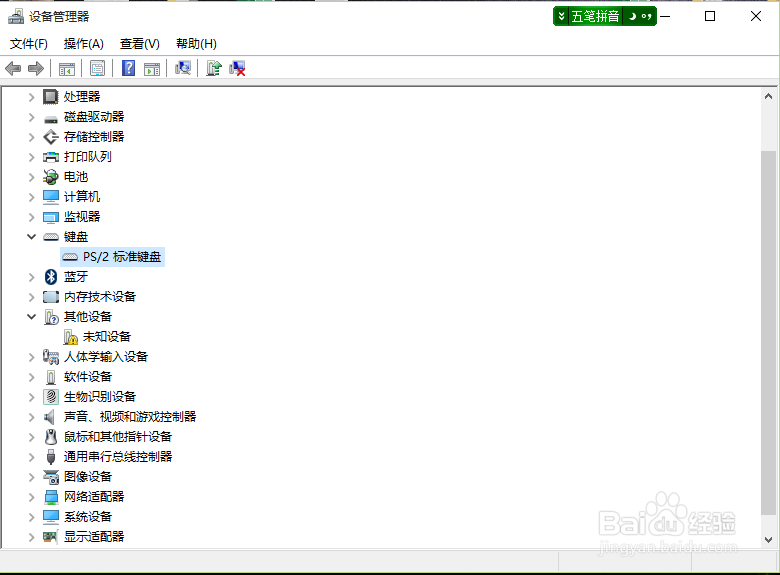Click the 人体学输入设备 icon
The width and height of the screenshot is (780, 575).
pos(51,357)
